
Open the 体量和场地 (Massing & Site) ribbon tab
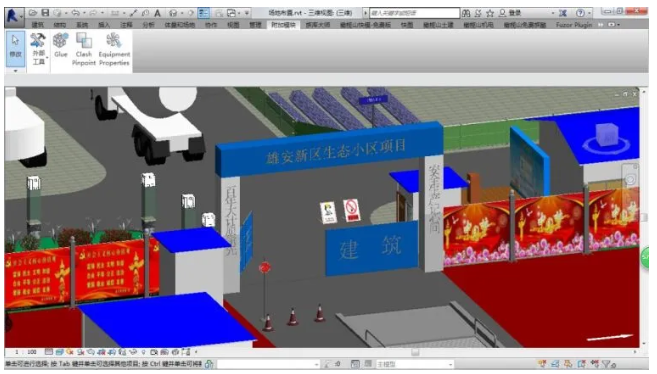(179, 25)
